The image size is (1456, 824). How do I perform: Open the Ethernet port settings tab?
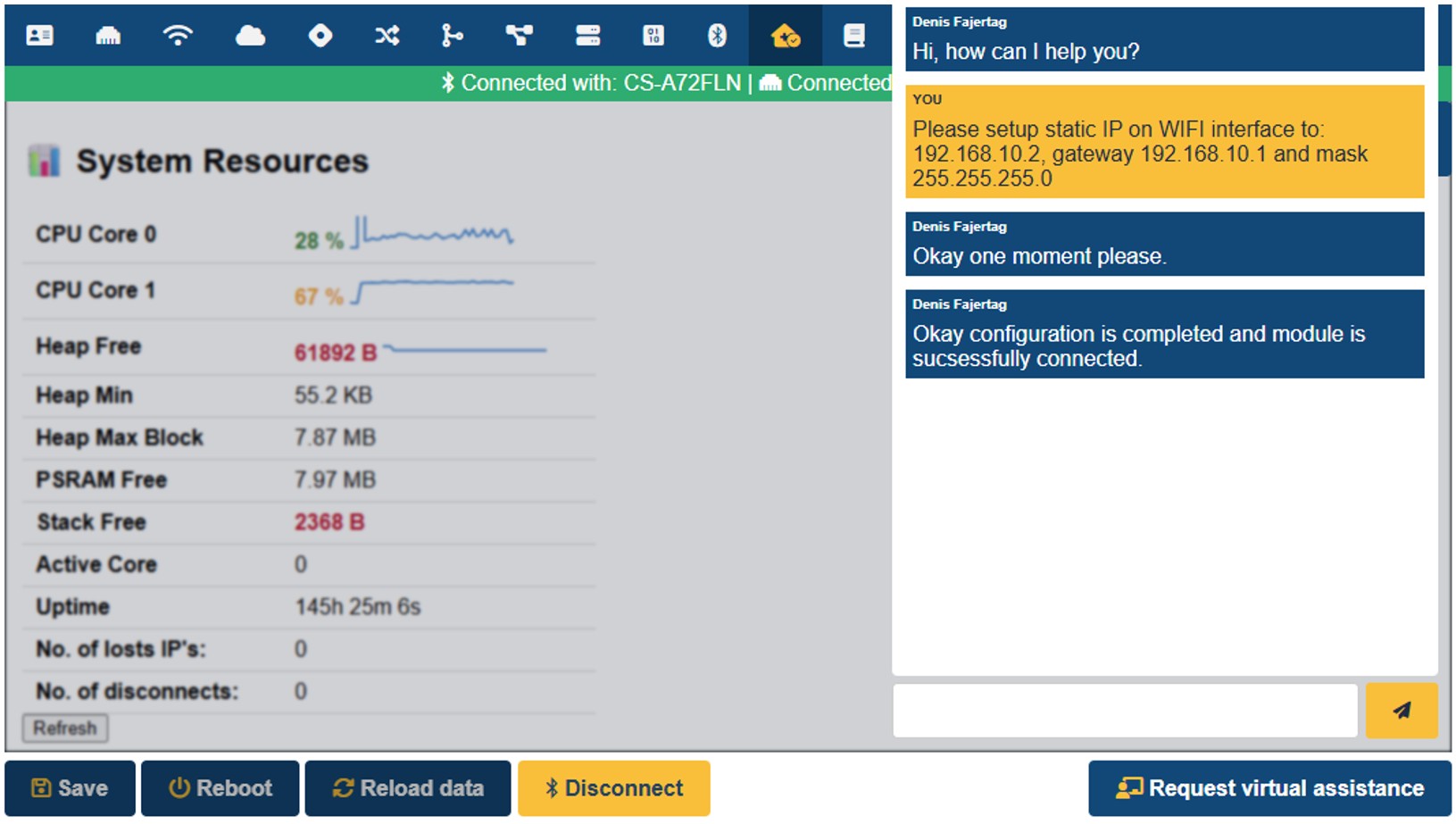108,36
